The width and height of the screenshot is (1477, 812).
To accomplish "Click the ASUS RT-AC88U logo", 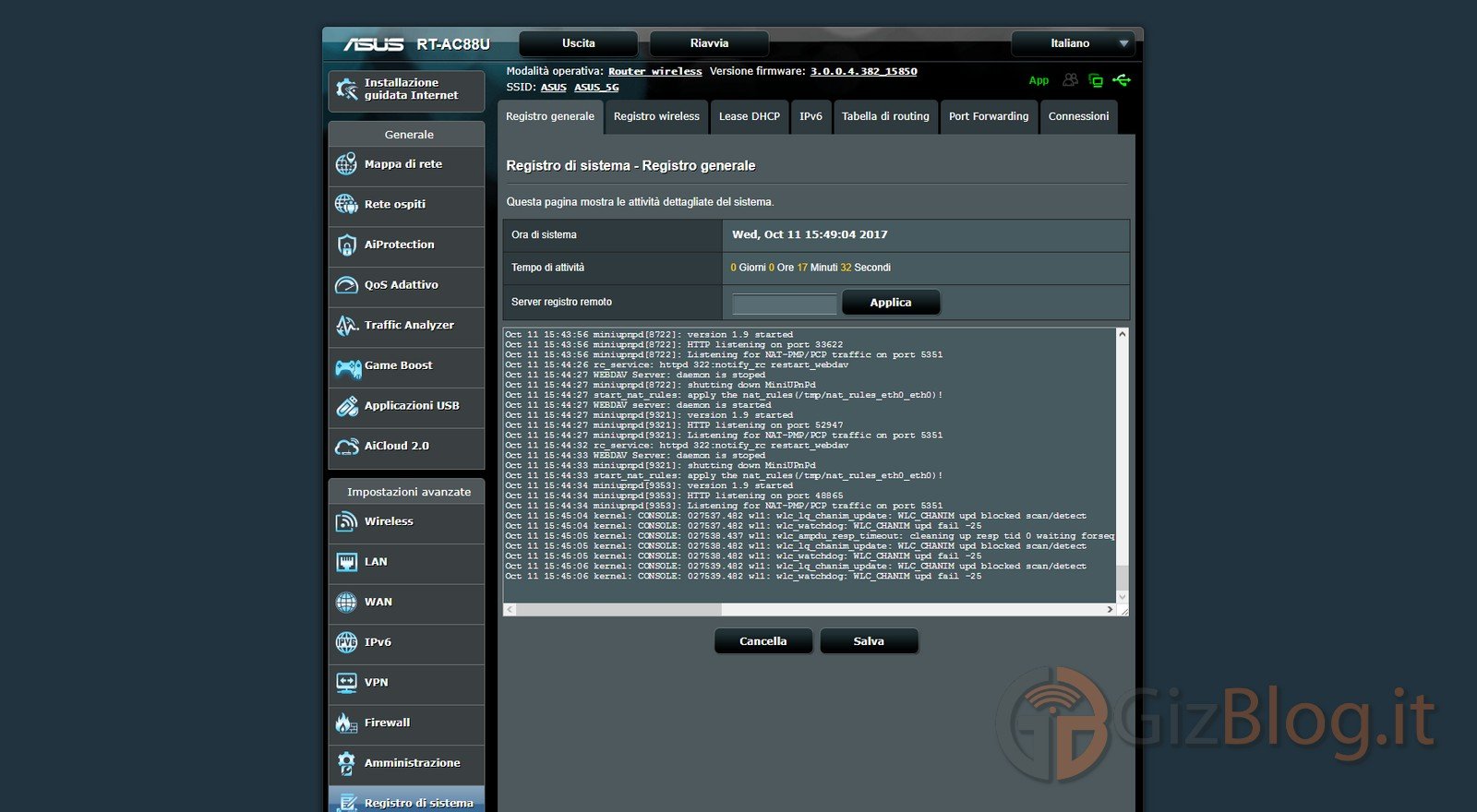I will (x=416, y=44).
